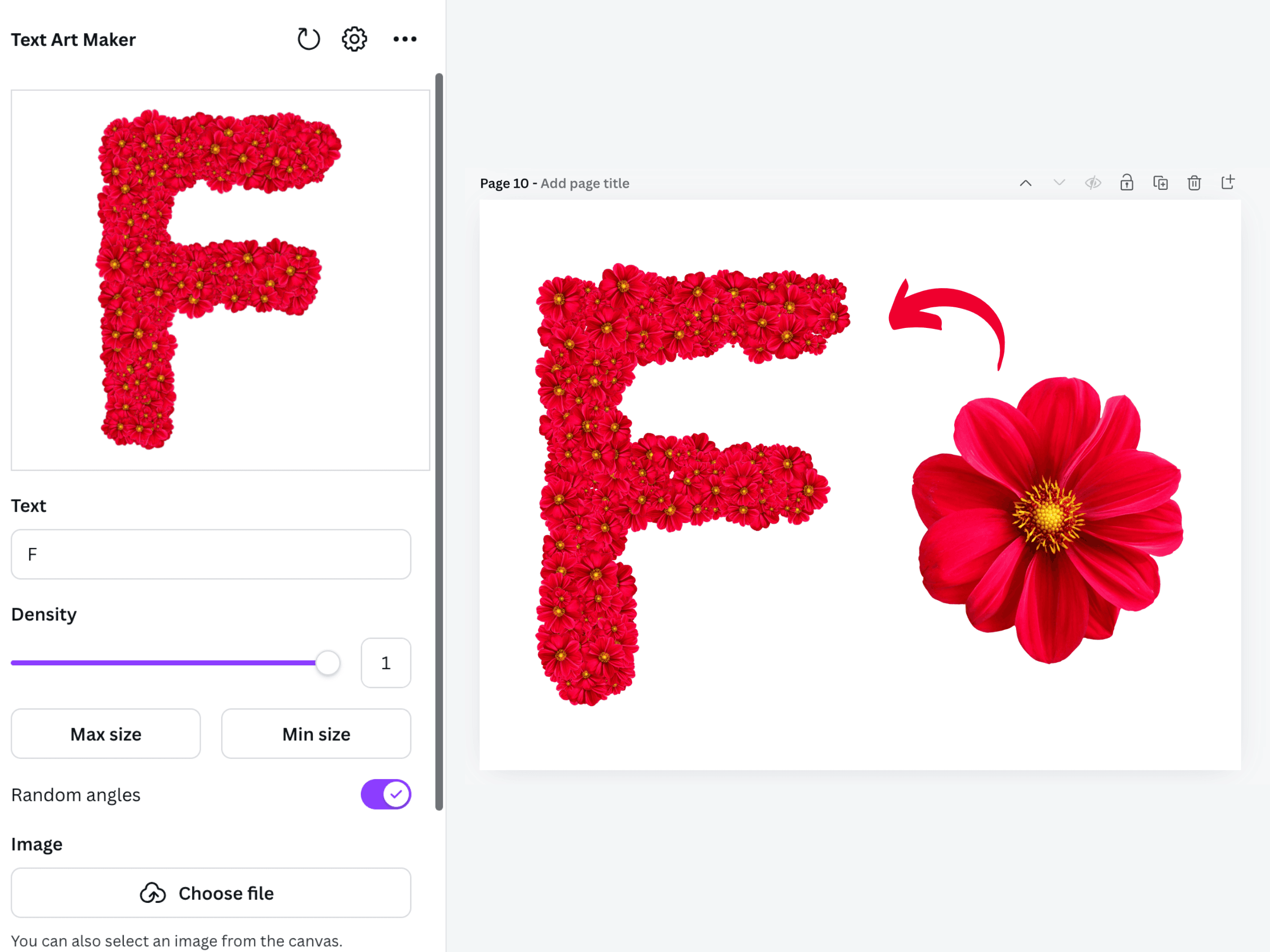Move page down with the down chevron
Viewport: 1270px width, 952px height.
click(x=1059, y=183)
